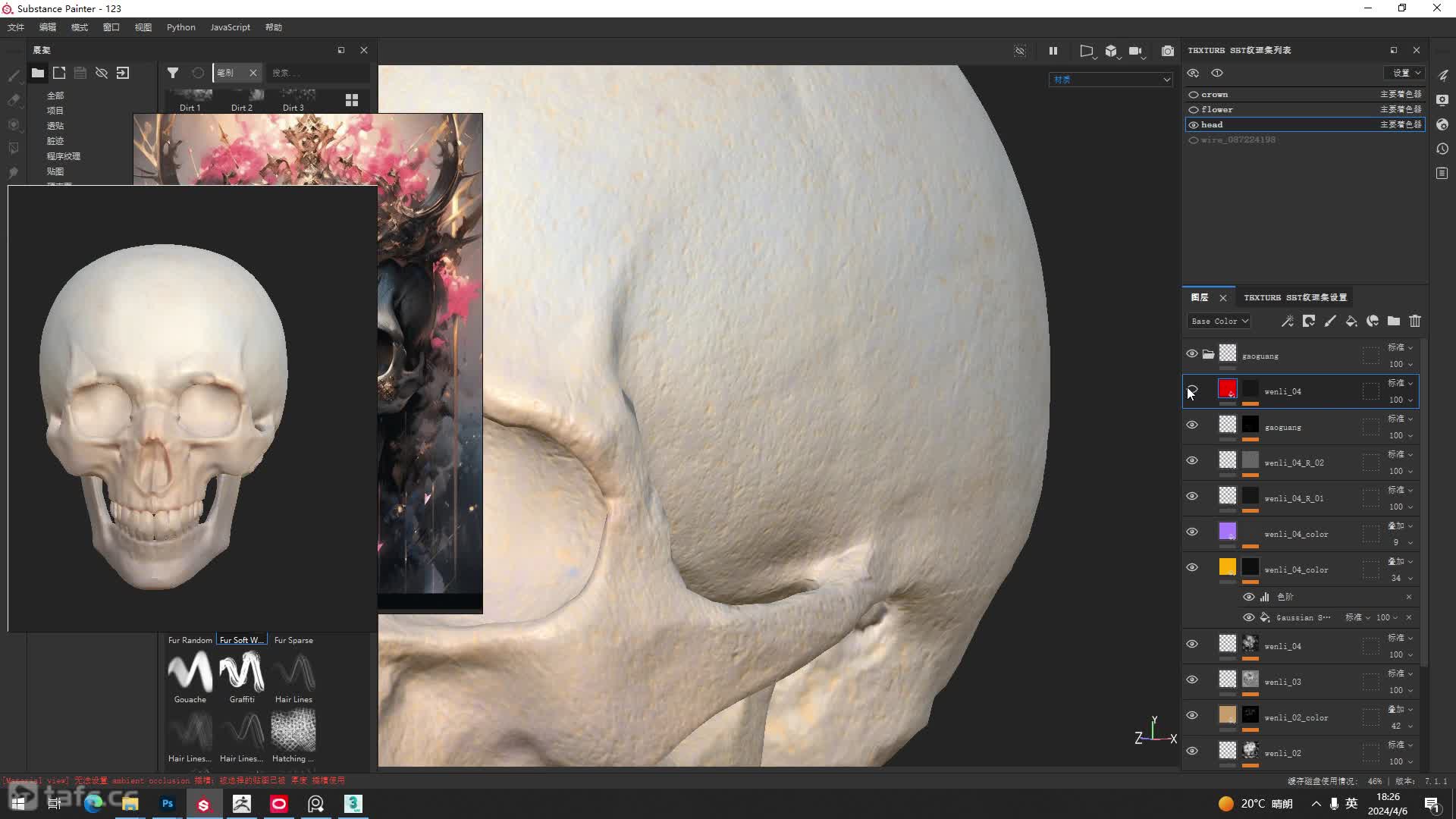
Task: Switch shelf to grid thumbnail view
Action: [352, 100]
